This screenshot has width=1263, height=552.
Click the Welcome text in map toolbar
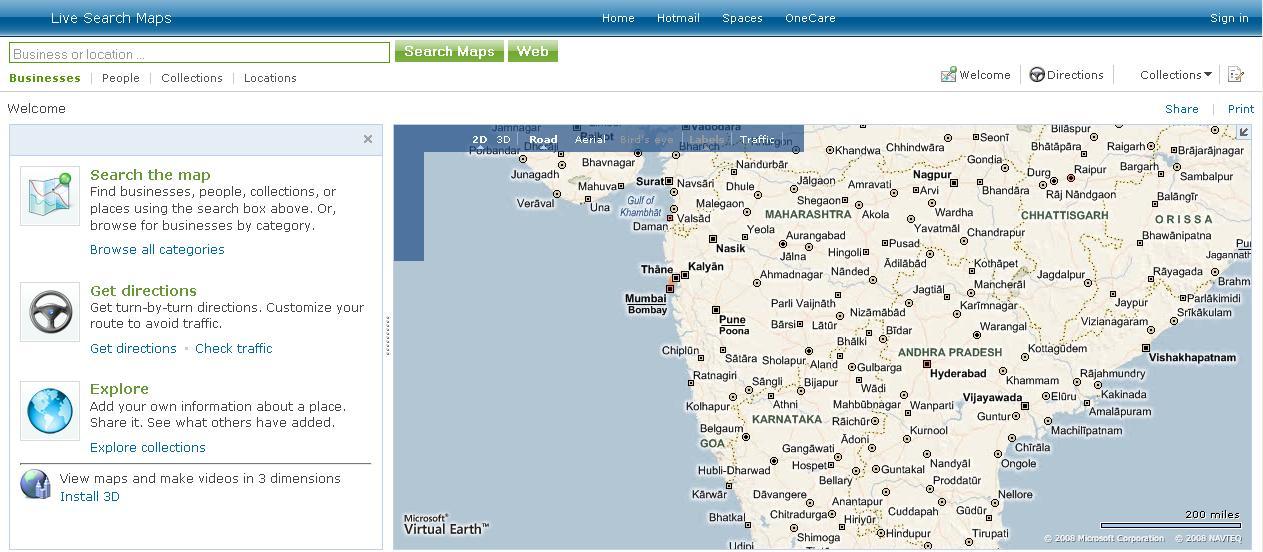pyautogui.click(x=984, y=75)
